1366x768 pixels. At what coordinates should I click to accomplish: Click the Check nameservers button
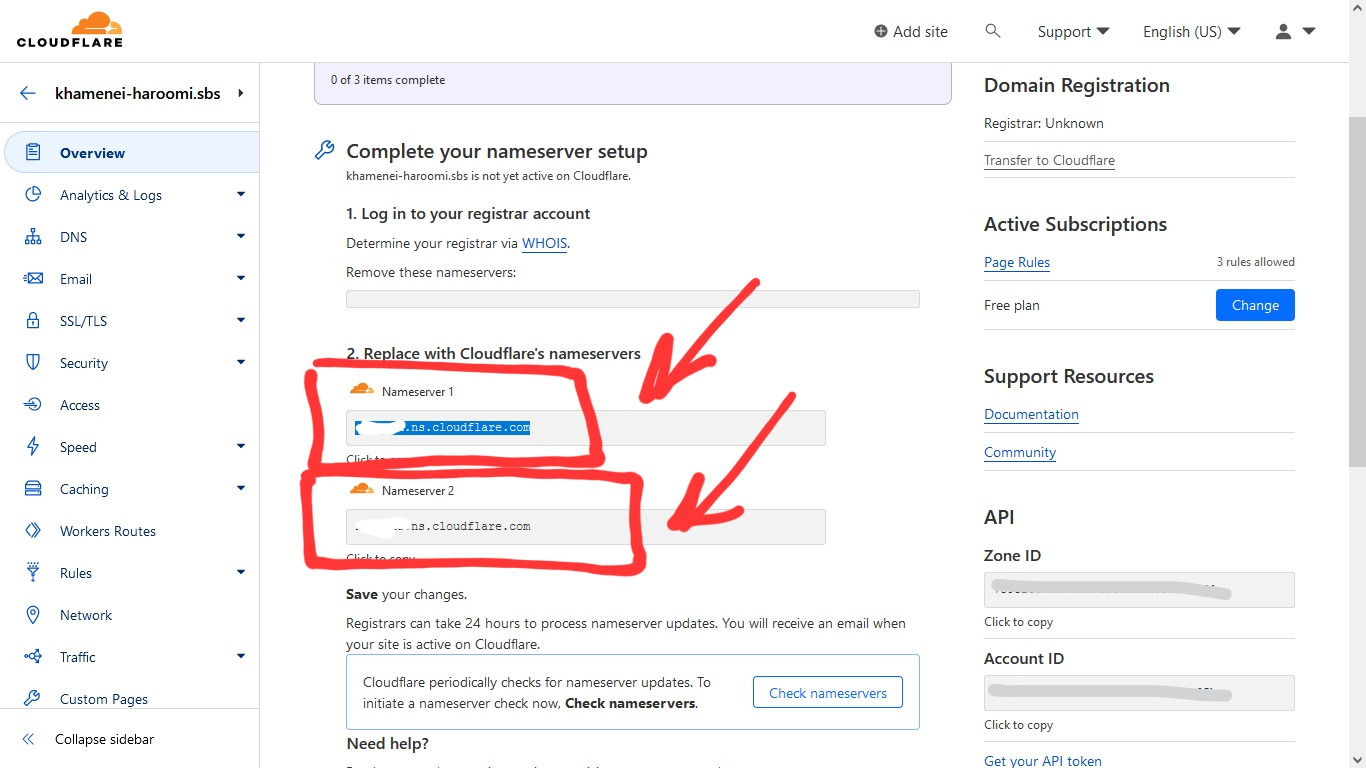827,693
